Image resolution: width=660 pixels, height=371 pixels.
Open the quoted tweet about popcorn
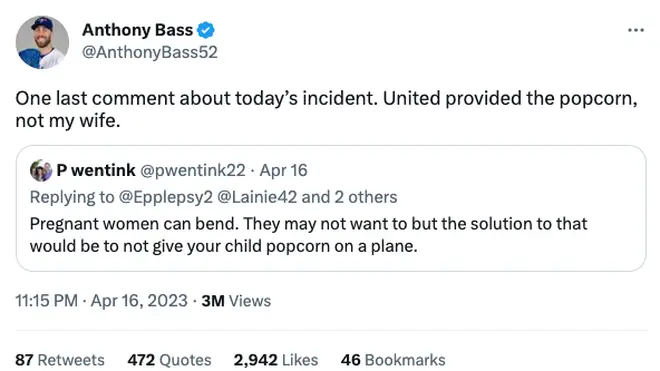[331, 208]
